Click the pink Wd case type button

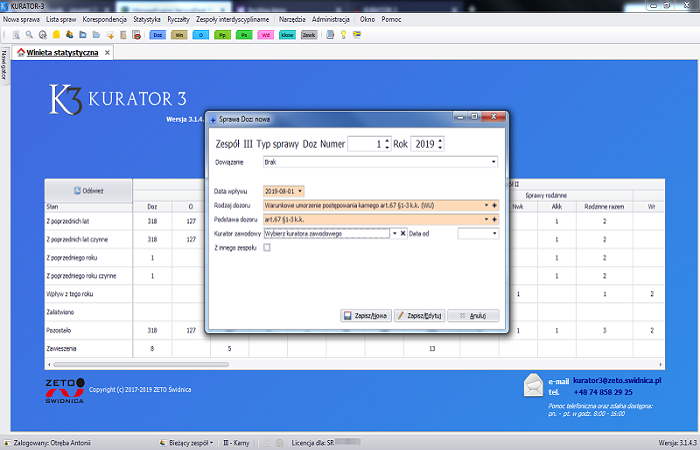(266, 35)
